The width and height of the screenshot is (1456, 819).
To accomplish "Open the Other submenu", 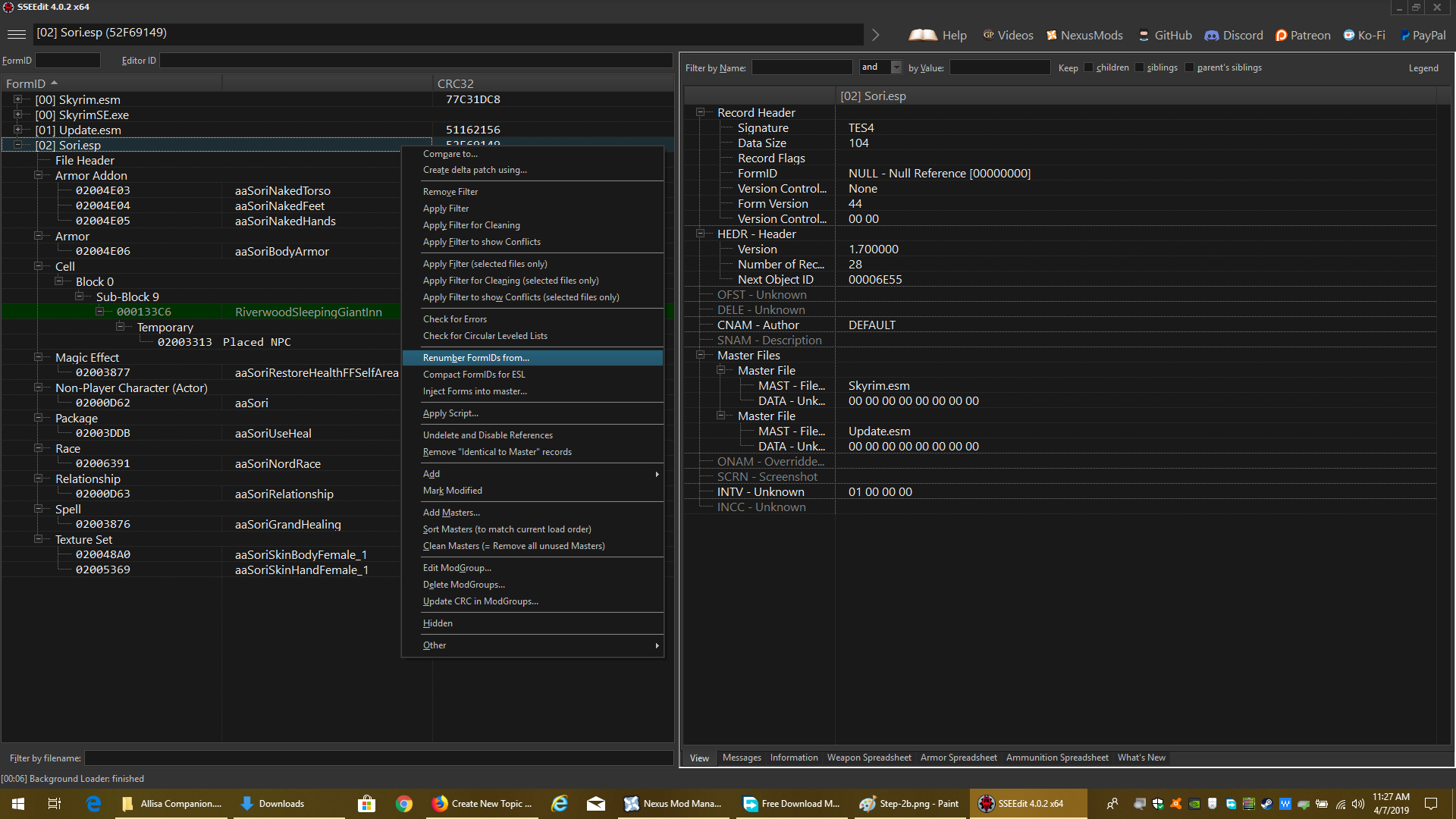I will tap(532, 645).
